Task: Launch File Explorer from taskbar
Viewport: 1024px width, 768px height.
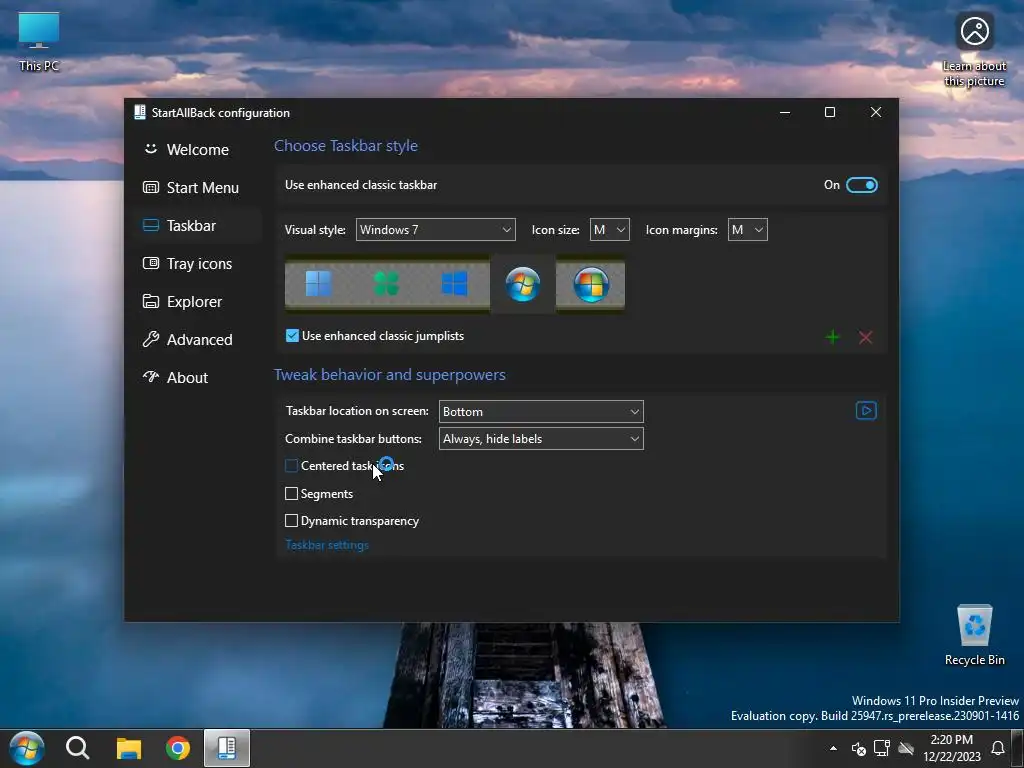Action: click(x=129, y=748)
